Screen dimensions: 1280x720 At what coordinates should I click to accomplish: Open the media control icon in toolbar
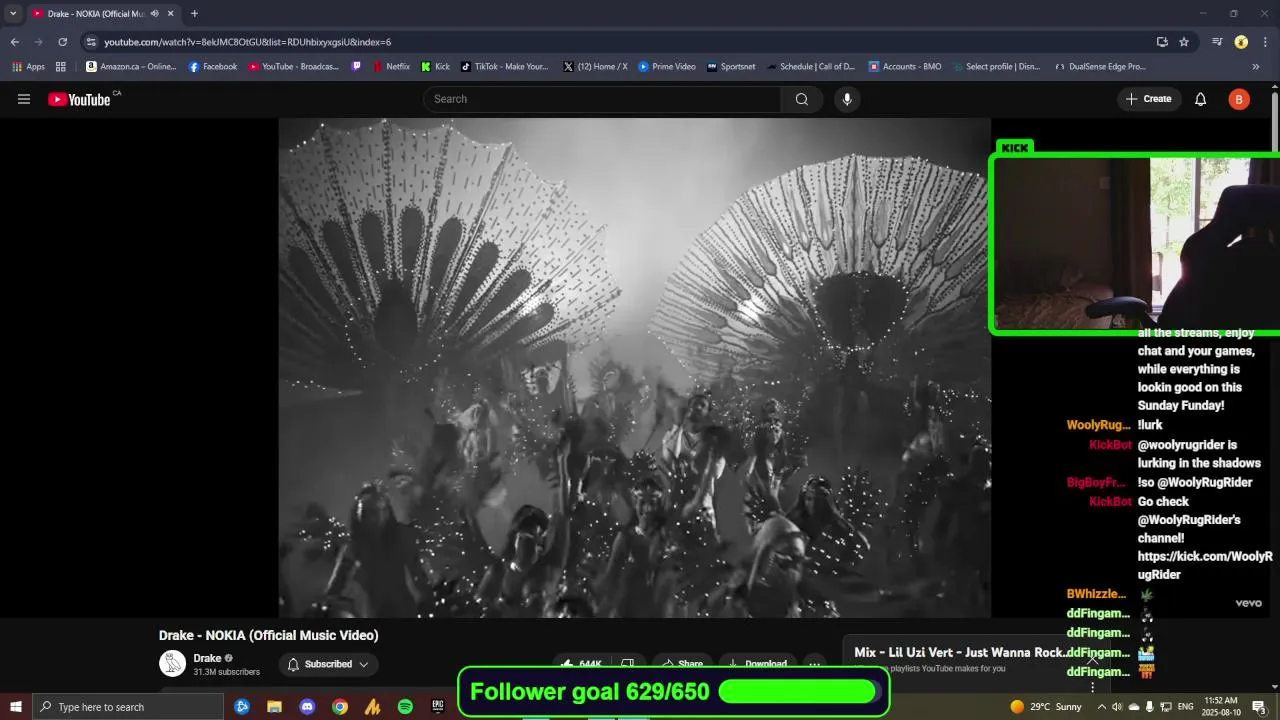coord(1217,42)
